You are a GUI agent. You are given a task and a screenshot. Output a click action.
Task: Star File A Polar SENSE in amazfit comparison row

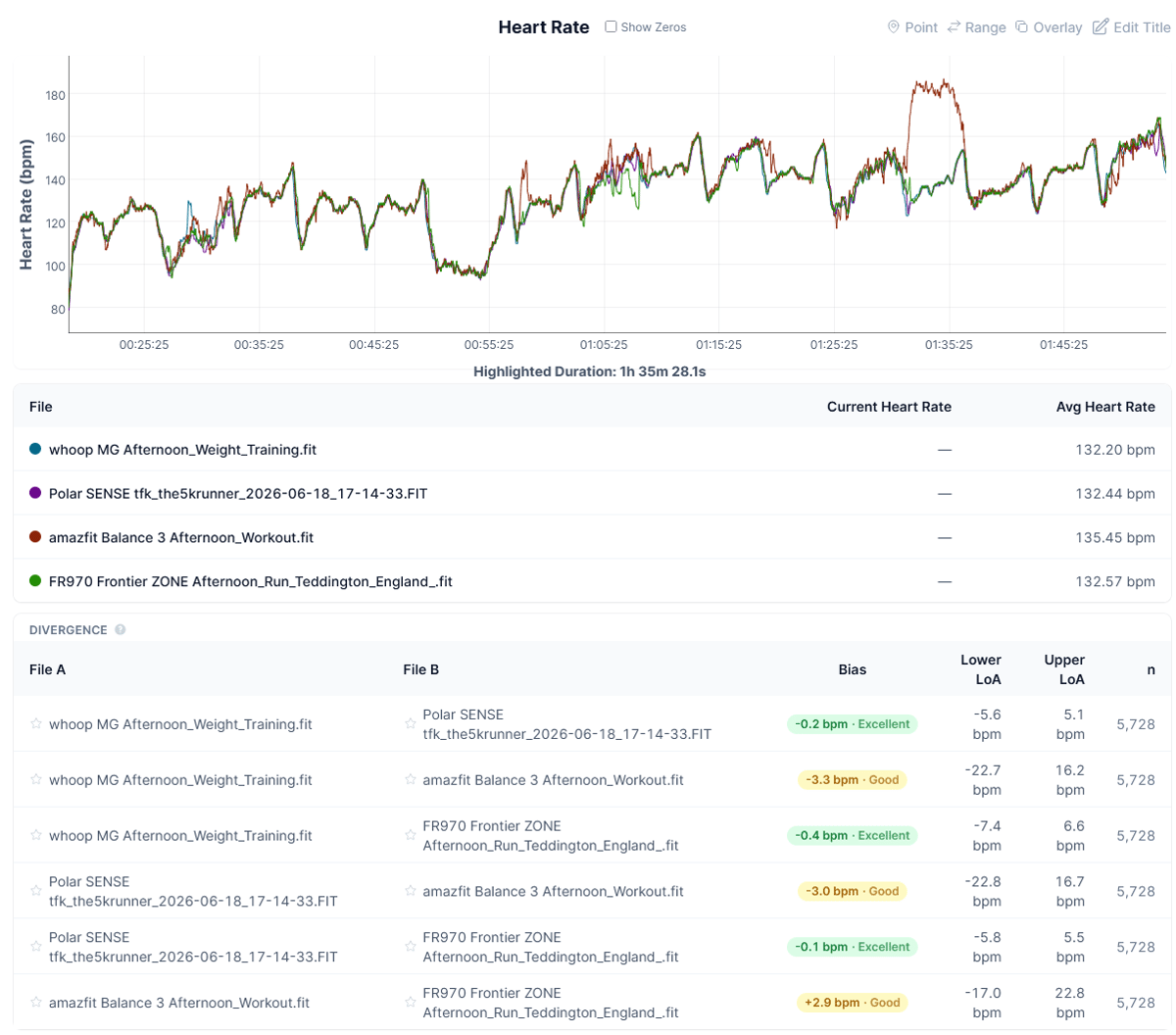tap(36, 891)
